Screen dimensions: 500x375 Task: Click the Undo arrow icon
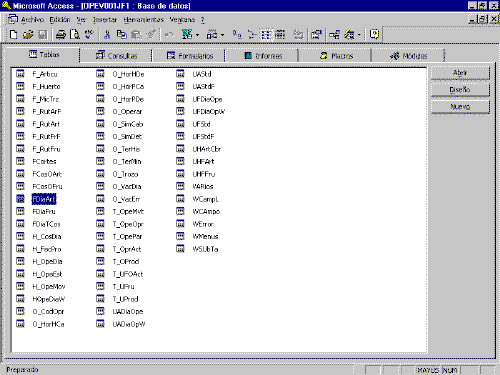[169, 34]
